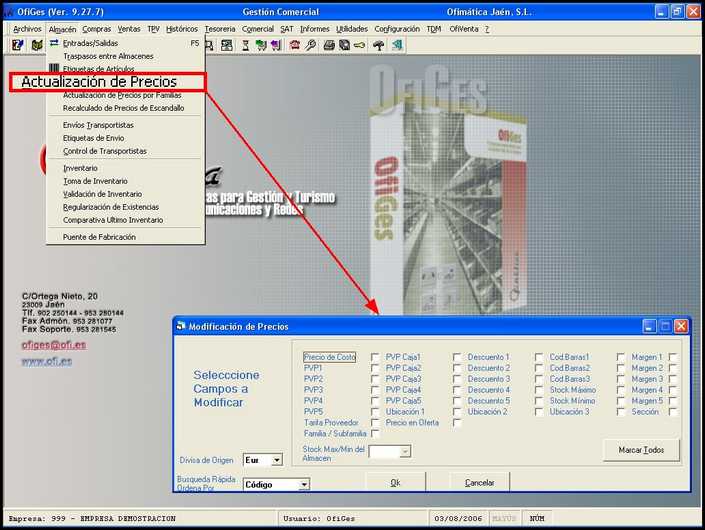Click the purple shopping cart toolbar icon
This screenshot has width=705, height=530.
(x=276, y=45)
